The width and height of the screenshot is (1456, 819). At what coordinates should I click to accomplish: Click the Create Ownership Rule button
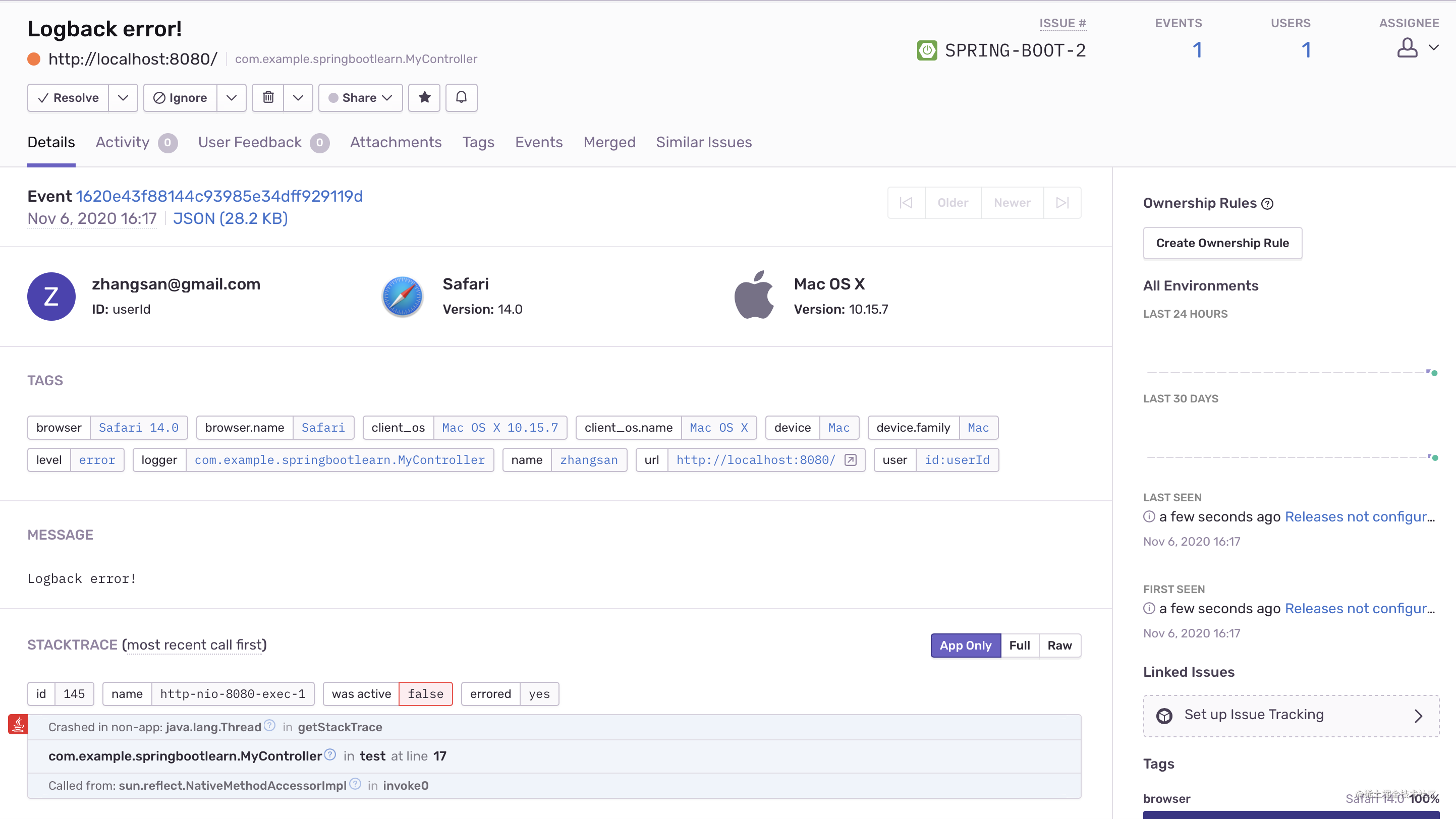pos(1222,243)
